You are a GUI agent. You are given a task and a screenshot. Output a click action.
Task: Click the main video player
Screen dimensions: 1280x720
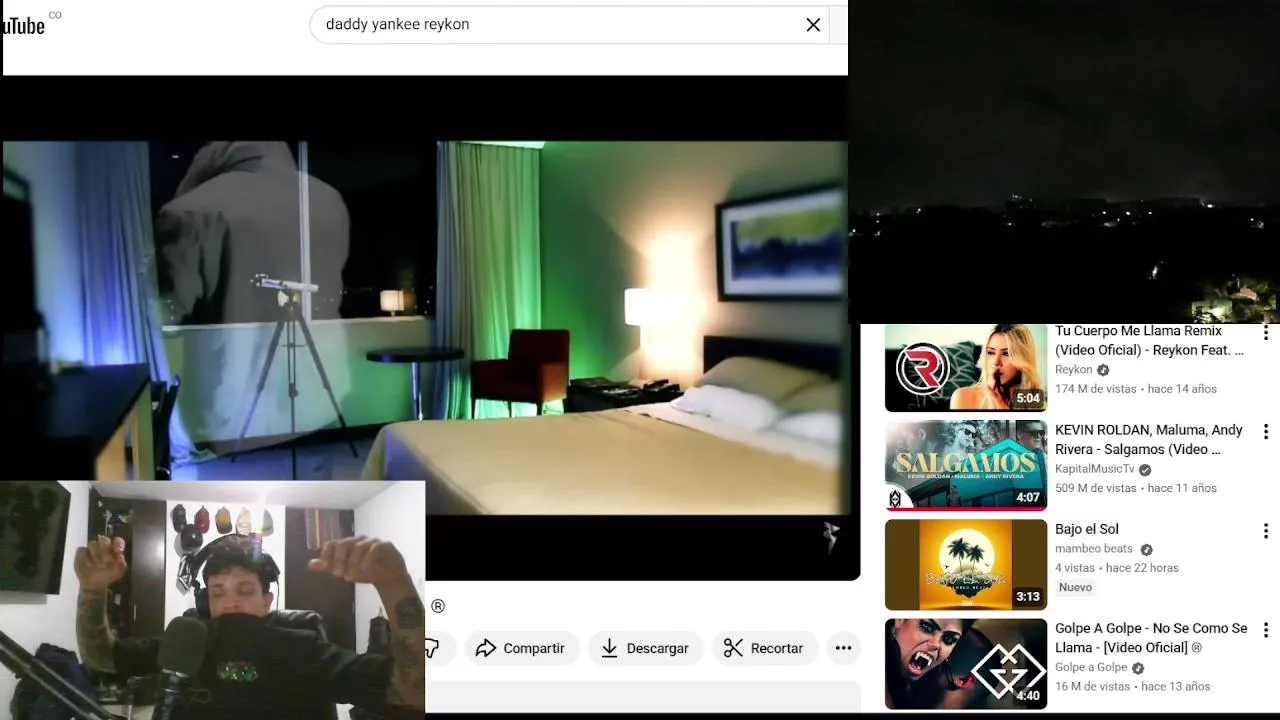[x=430, y=328]
